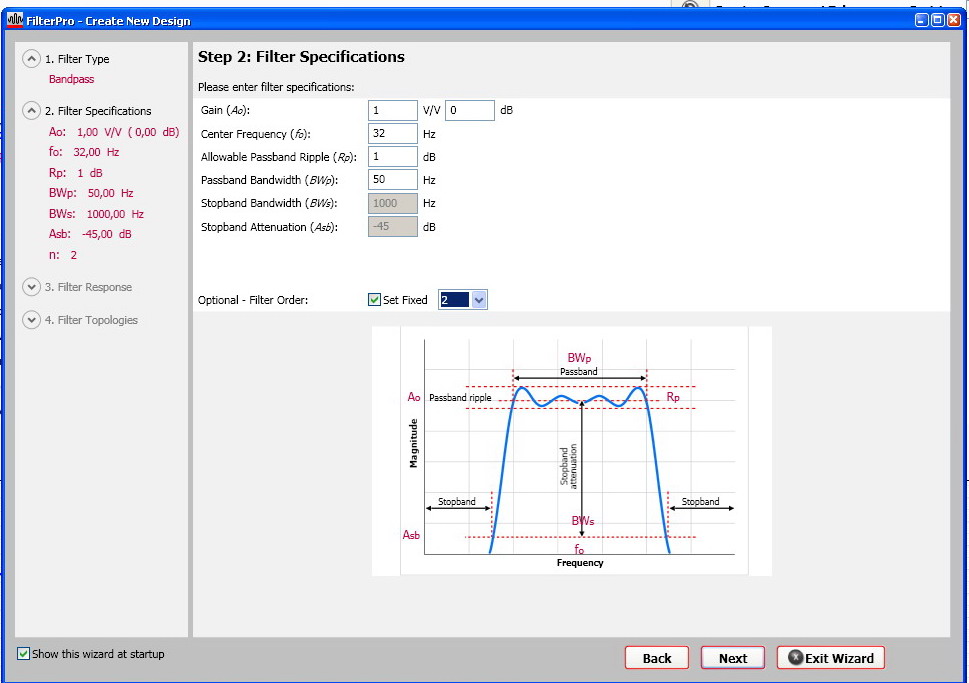
Task: Maximize the FilterPro window
Action: coord(937,20)
